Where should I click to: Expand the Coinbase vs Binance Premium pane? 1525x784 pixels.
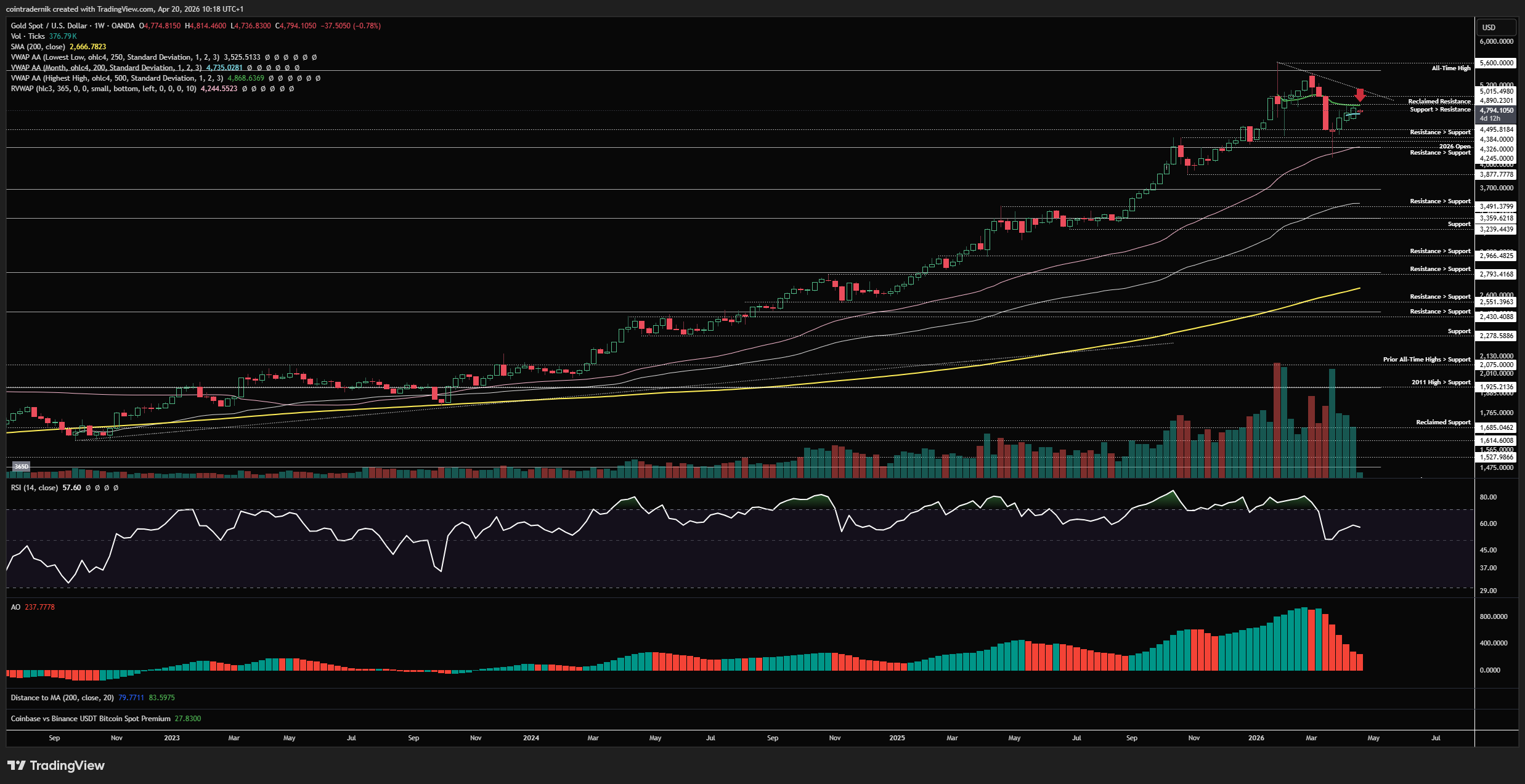91,719
